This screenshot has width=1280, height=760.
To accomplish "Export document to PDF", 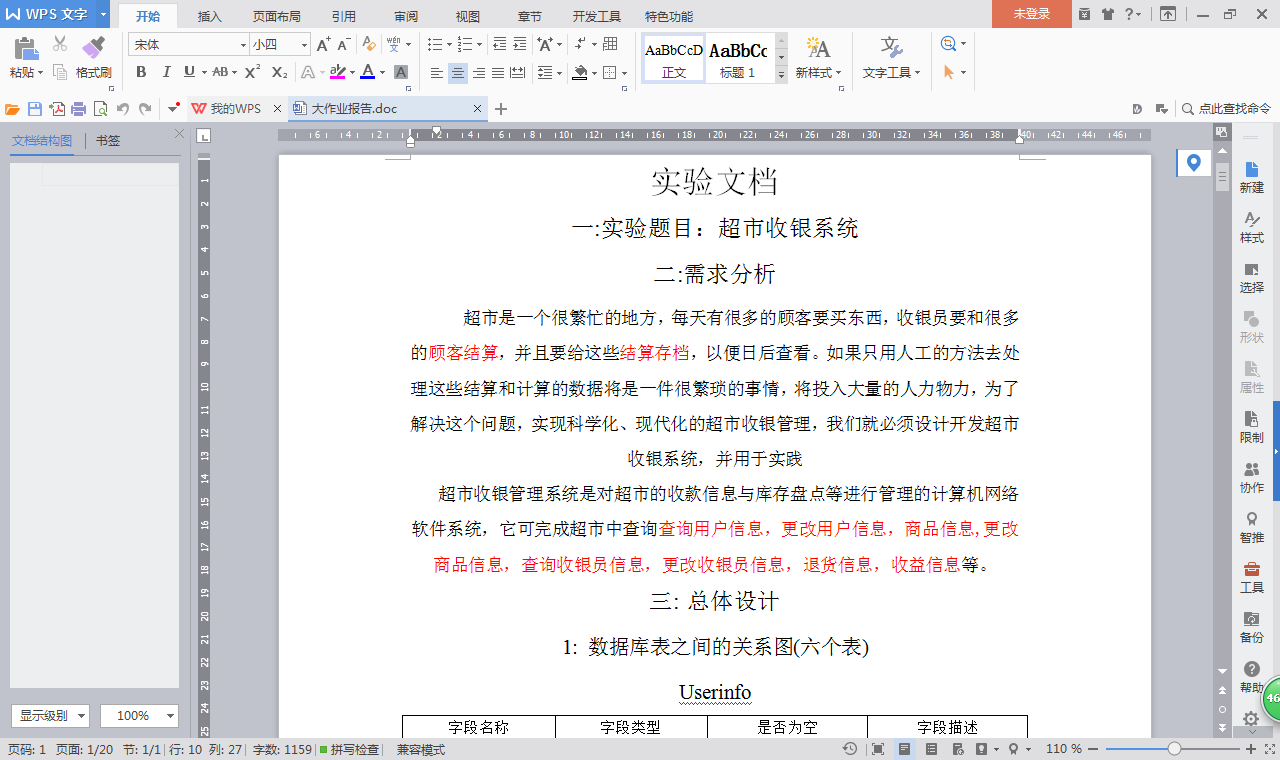I will pos(57,109).
